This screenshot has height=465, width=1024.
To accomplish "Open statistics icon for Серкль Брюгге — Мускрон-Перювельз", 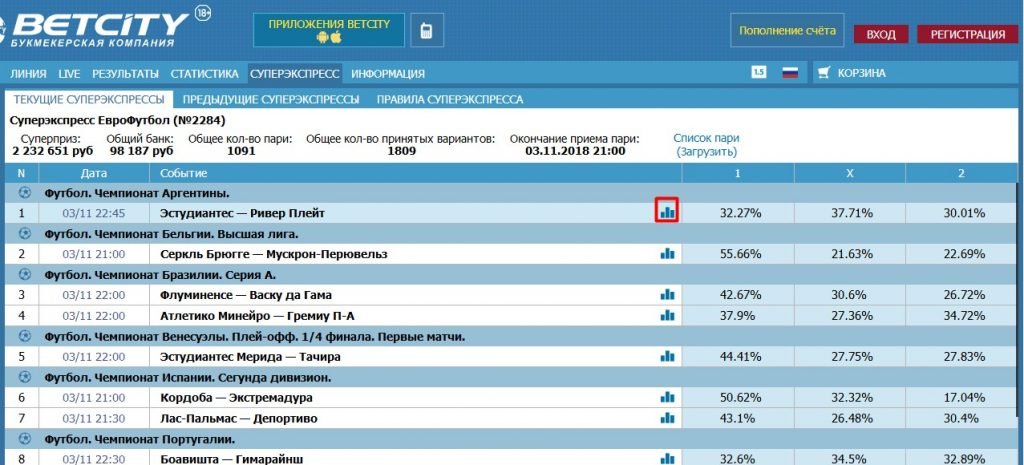I will point(667,253).
